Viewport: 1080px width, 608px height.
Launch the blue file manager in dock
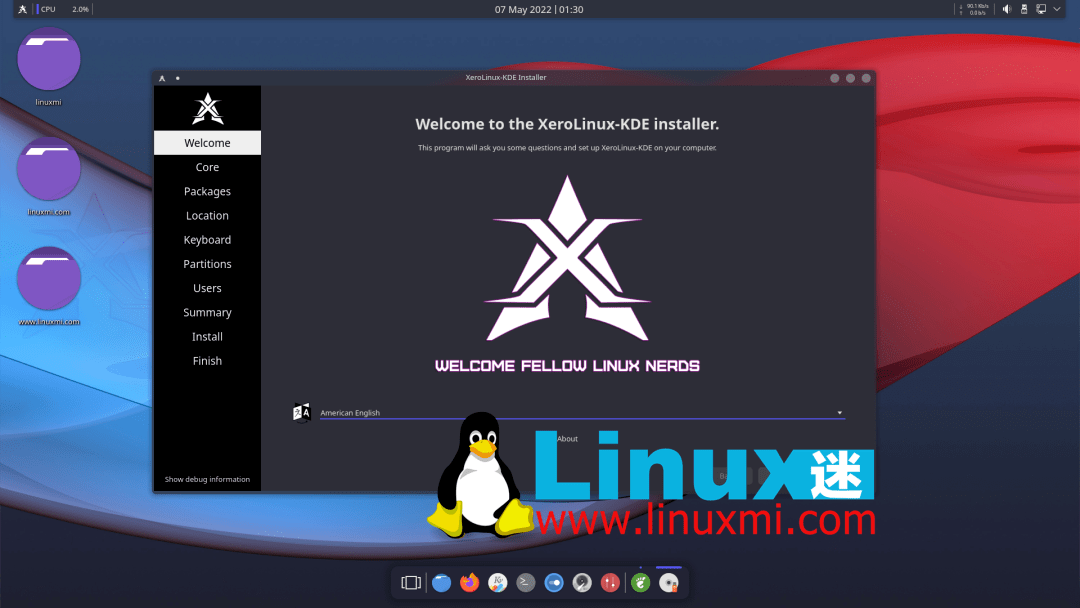pyautogui.click(x=442, y=583)
